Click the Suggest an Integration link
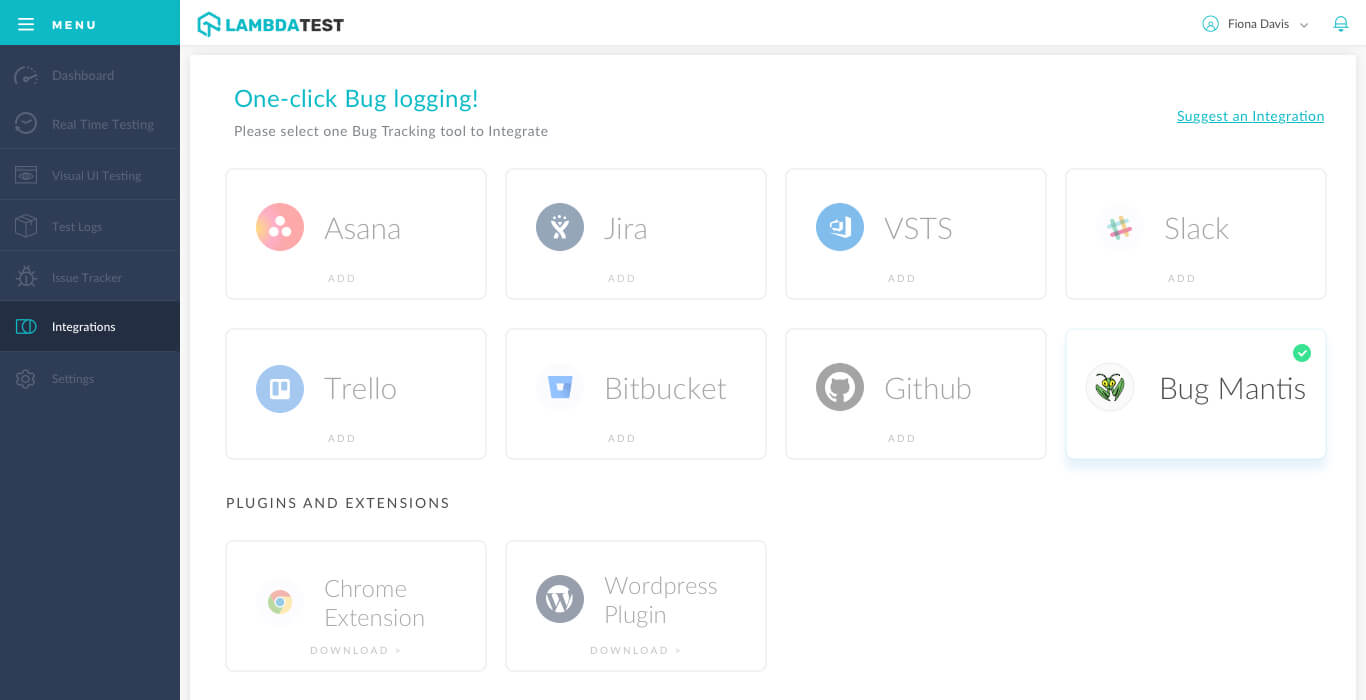Image resolution: width=1366 pixels, height=700 pixels. pyautogui.click(x=1250, y=116)
